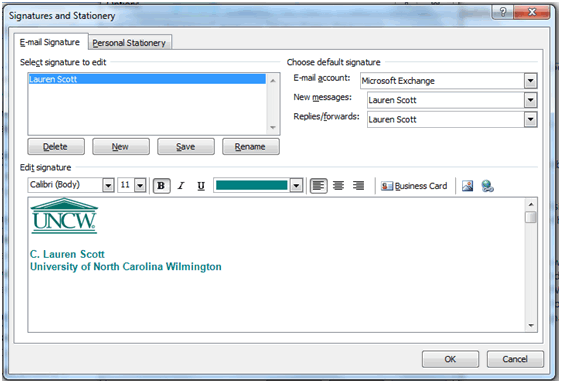Select the UNCW logo image
The width and height of the screenshot is (561, 383).
coord(64,216)
